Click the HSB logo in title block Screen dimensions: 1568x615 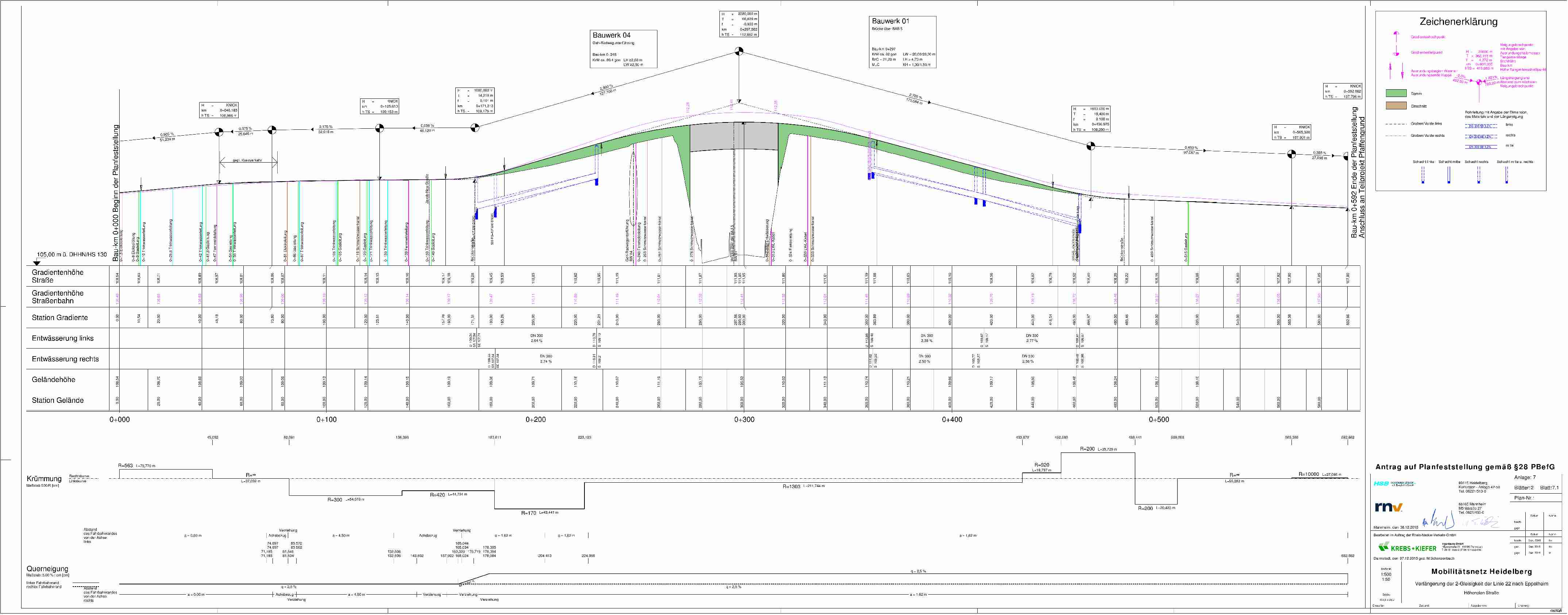tap(1381, 484)
